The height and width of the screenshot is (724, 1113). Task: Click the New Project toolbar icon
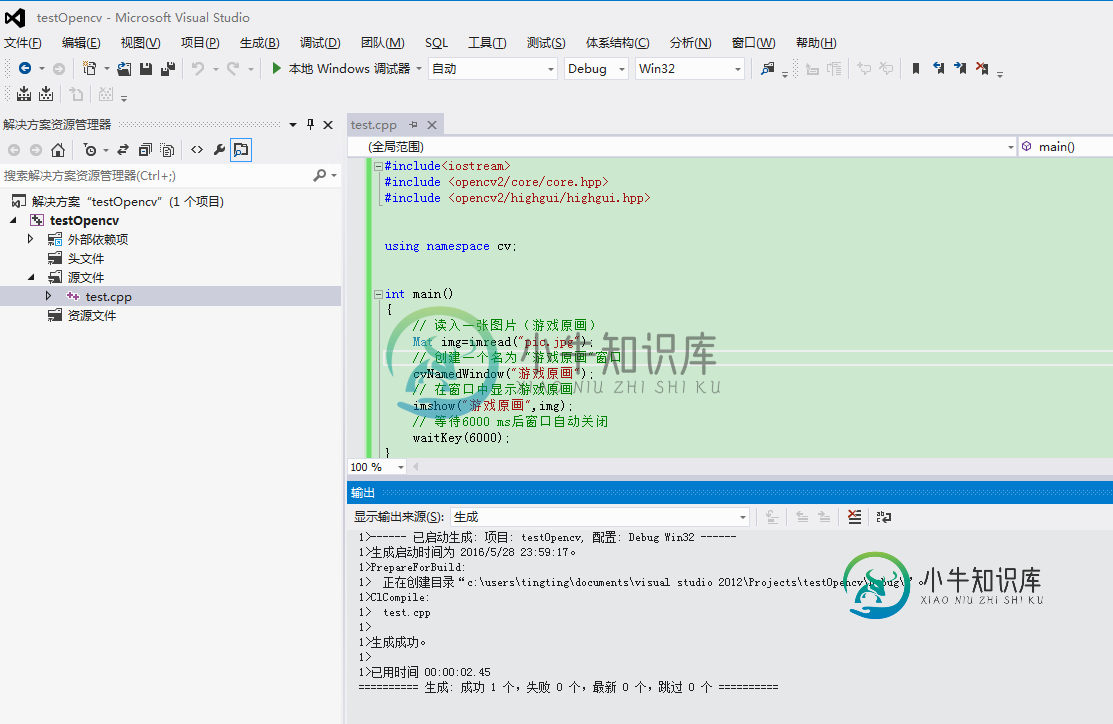pos(89,68)
